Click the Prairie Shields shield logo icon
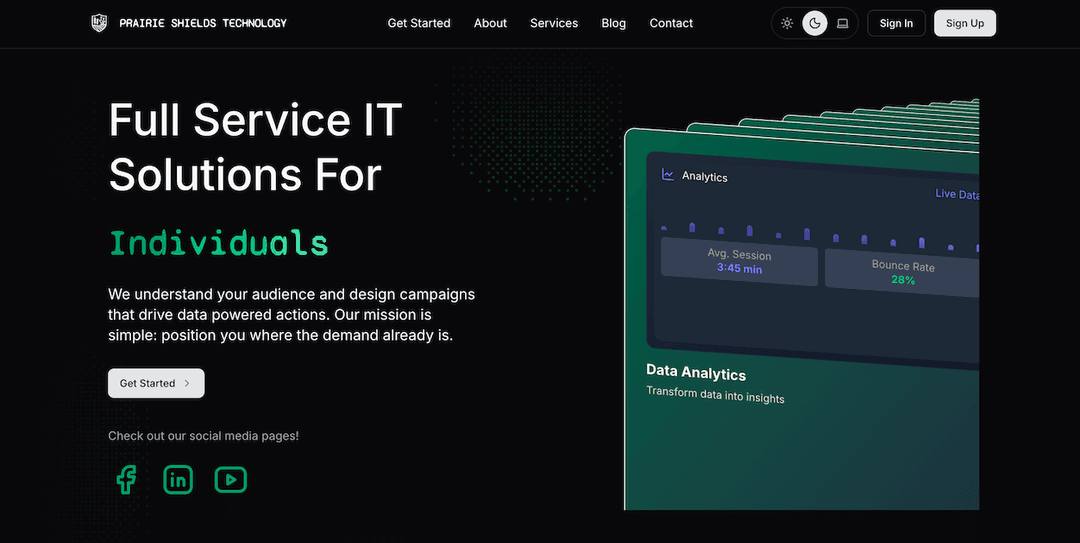The height and width of the screenshot is (543, 1080). click(98, 23)
